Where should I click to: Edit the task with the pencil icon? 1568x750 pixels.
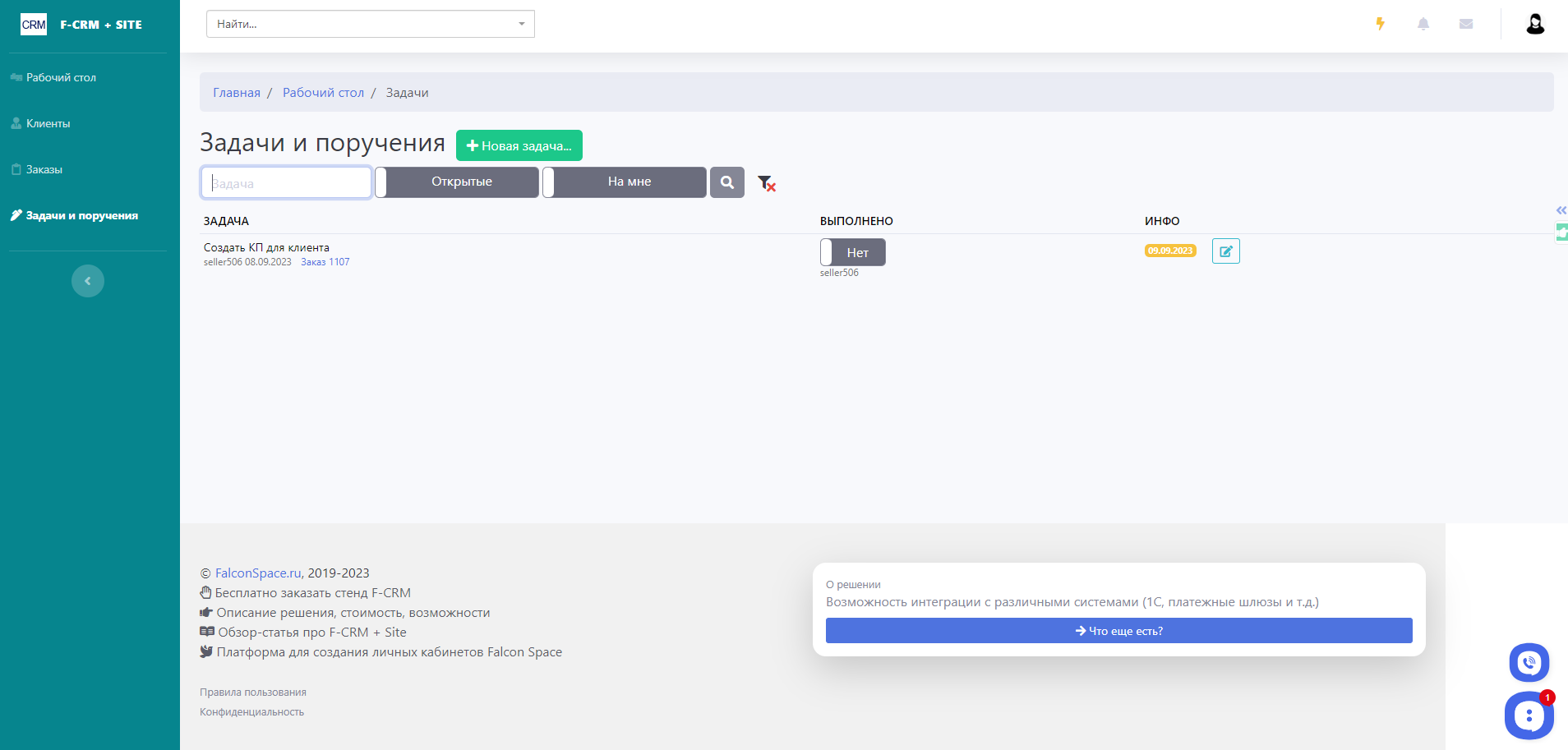pos(1225,251)
